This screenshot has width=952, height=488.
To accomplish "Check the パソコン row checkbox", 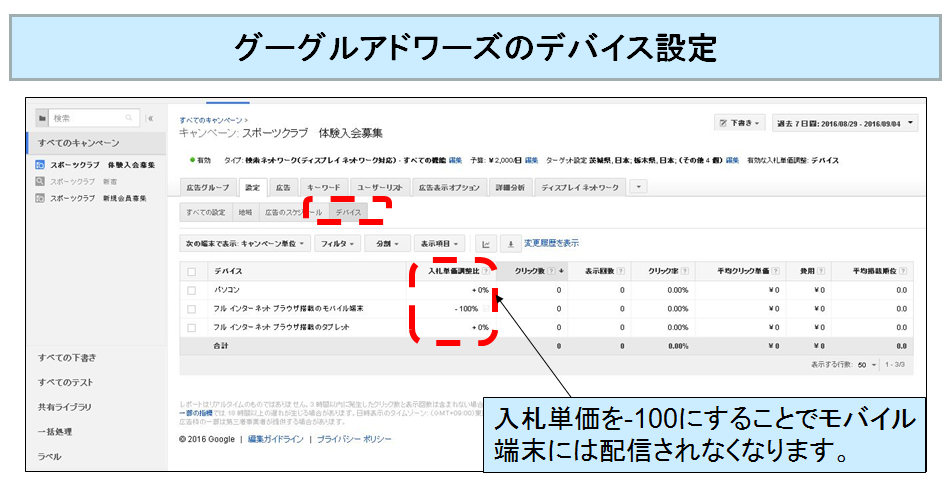I will point(192,291).
